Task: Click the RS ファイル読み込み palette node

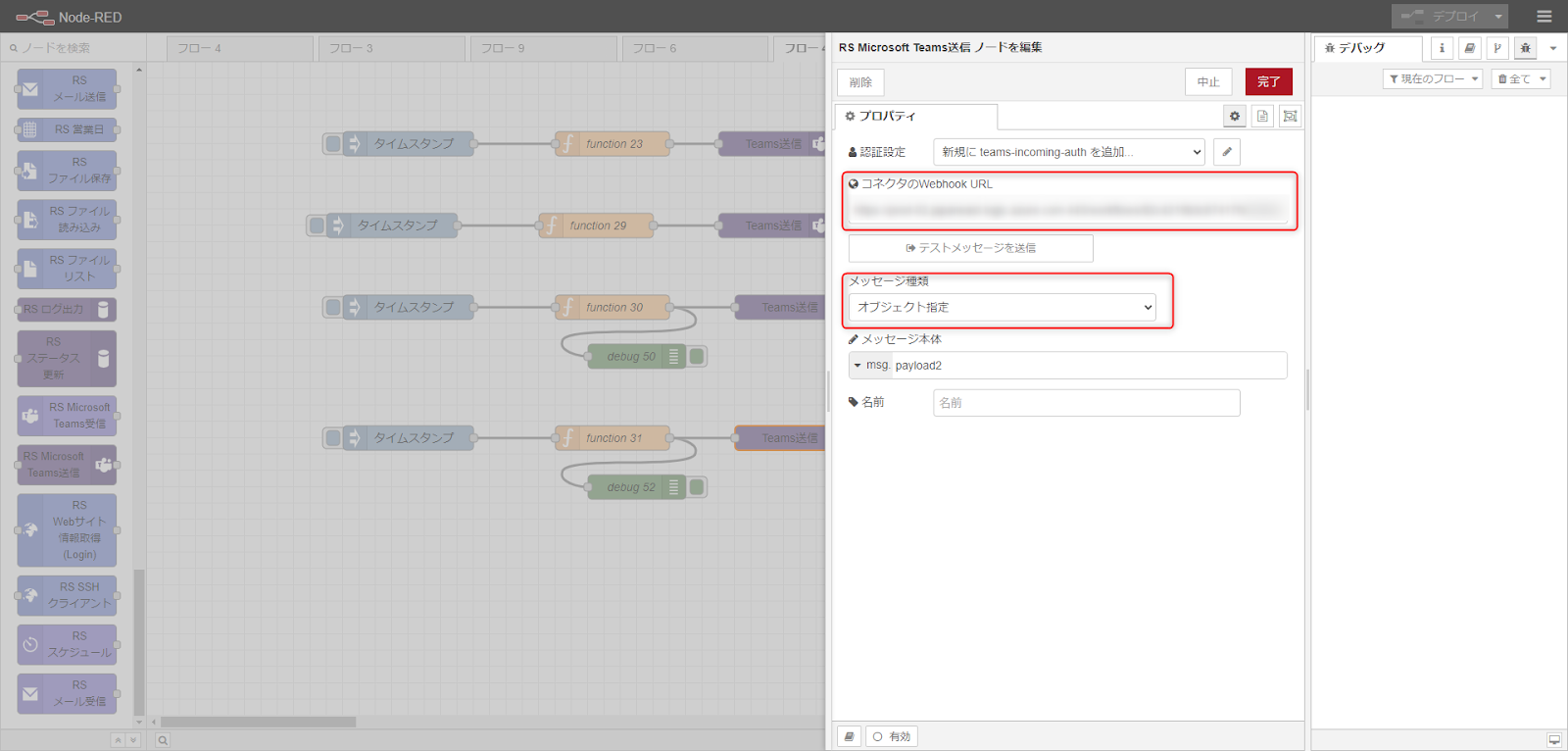Action: click(x=67, y=220)
